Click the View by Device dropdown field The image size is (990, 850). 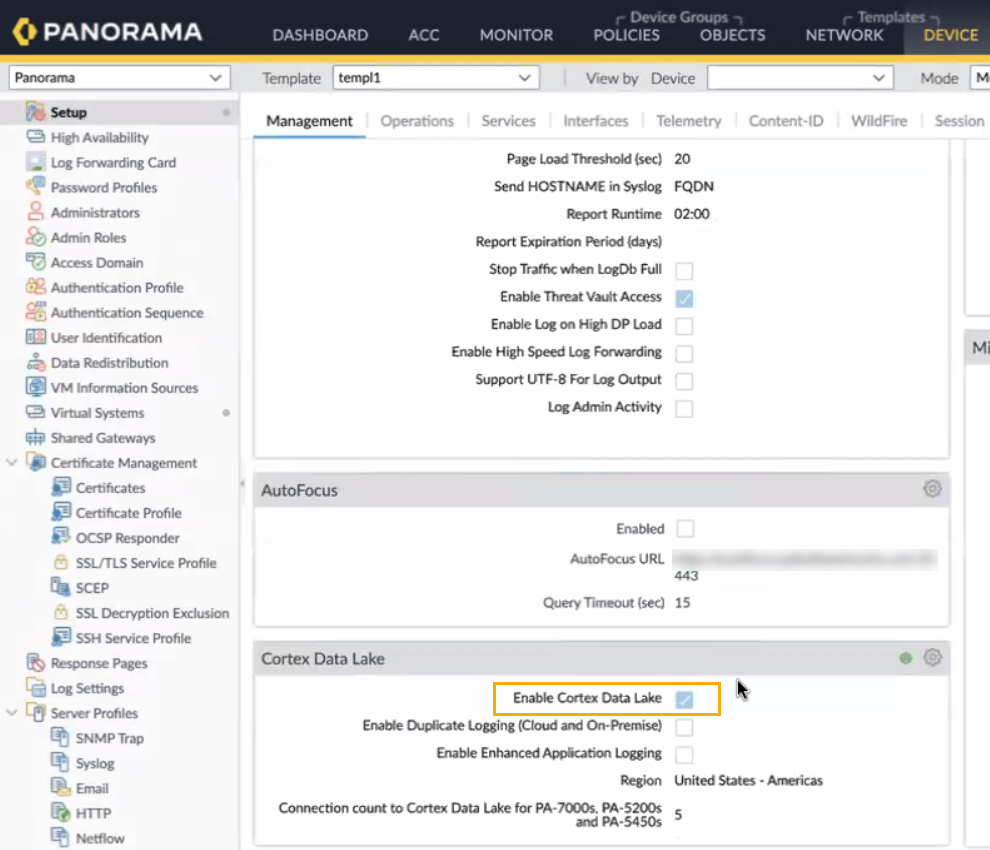click(x=799, y=78)
